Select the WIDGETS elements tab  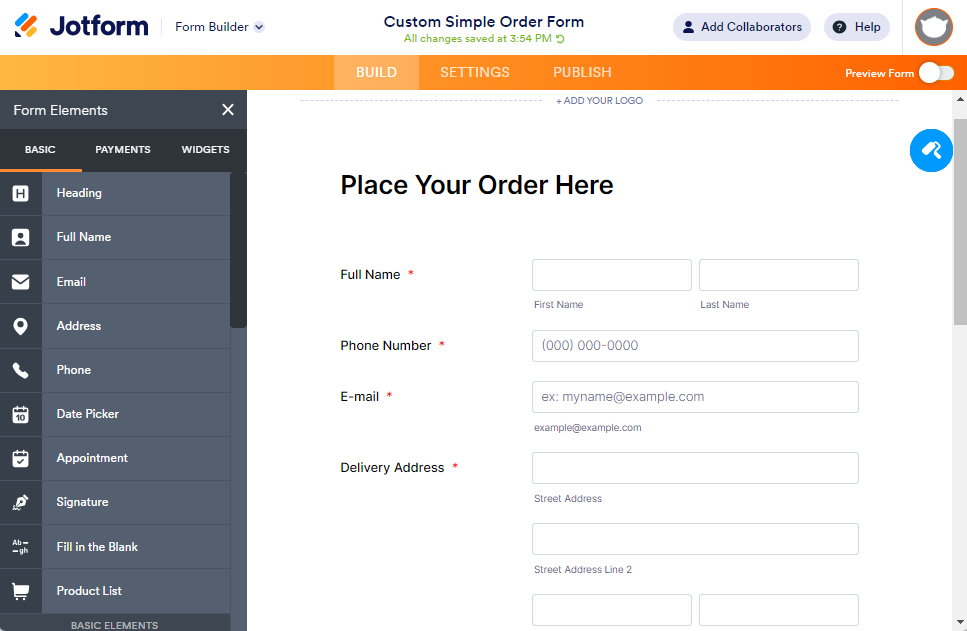205,149
